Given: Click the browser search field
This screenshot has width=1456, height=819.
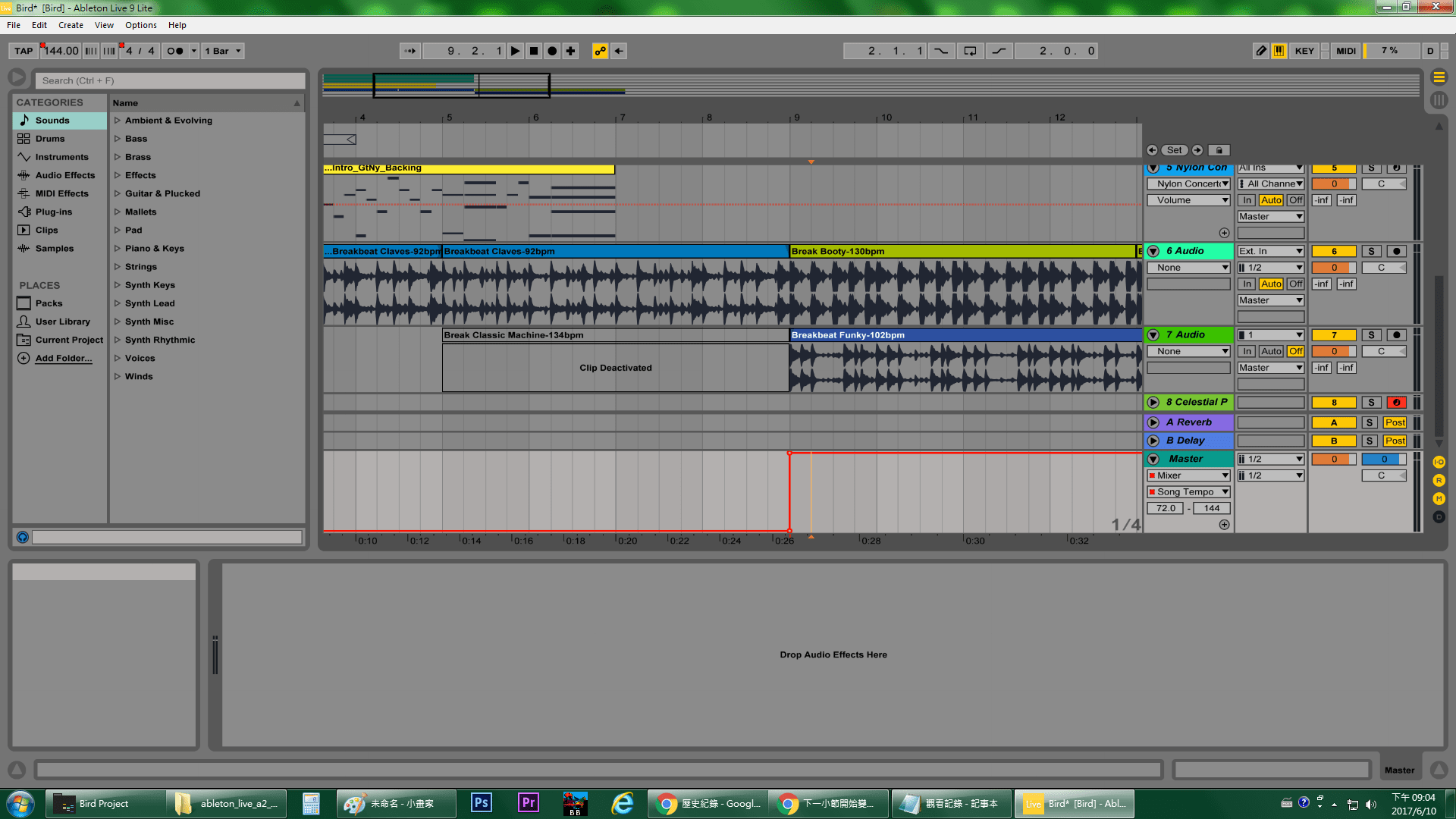Looking at the screenshot, I should coord(171,80).
